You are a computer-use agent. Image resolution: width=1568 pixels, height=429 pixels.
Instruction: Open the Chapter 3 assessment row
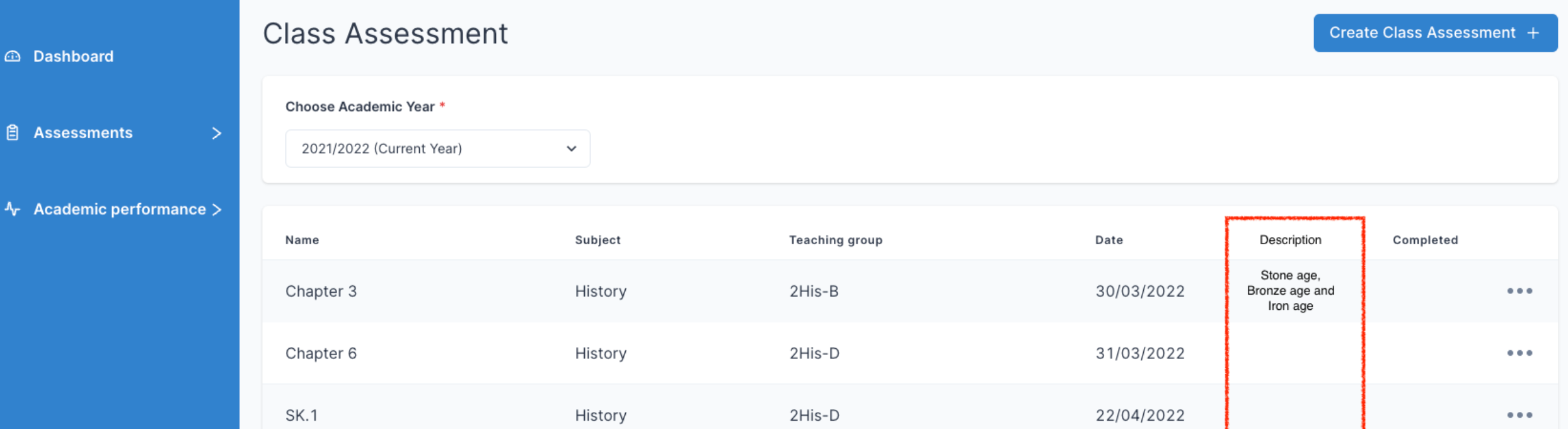pyautogui.click(x=910, y=291)
